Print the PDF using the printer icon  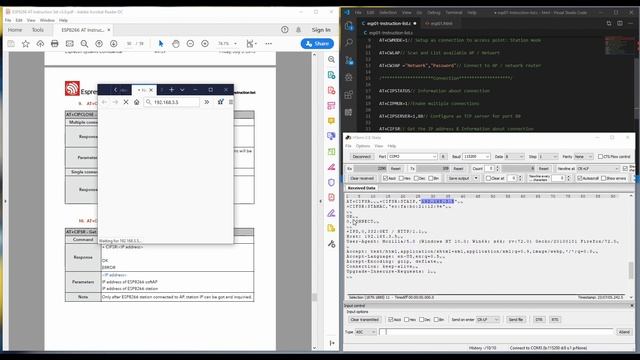[55, 44]
